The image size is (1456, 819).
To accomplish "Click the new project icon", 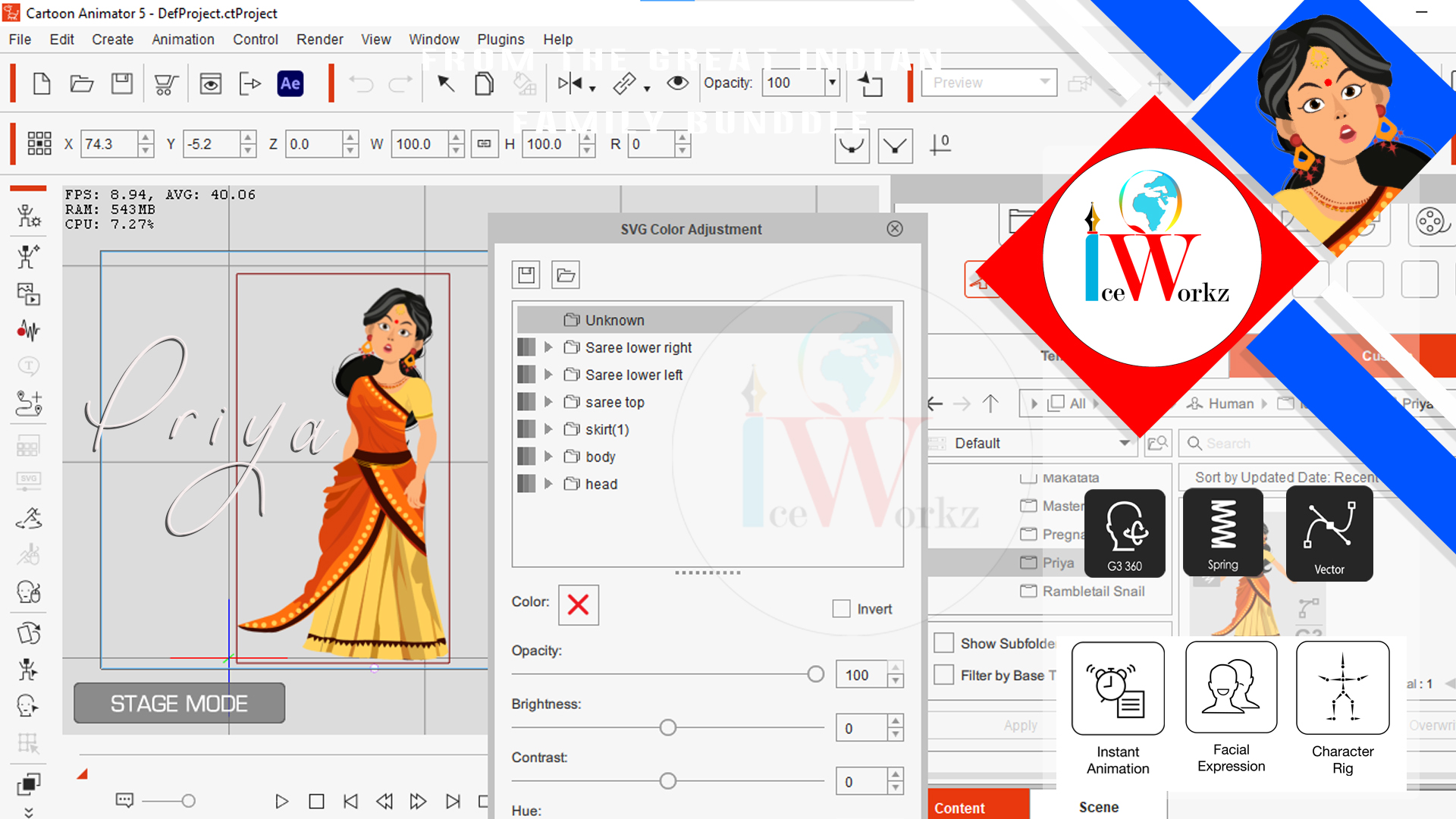I will tap(42, 83).
